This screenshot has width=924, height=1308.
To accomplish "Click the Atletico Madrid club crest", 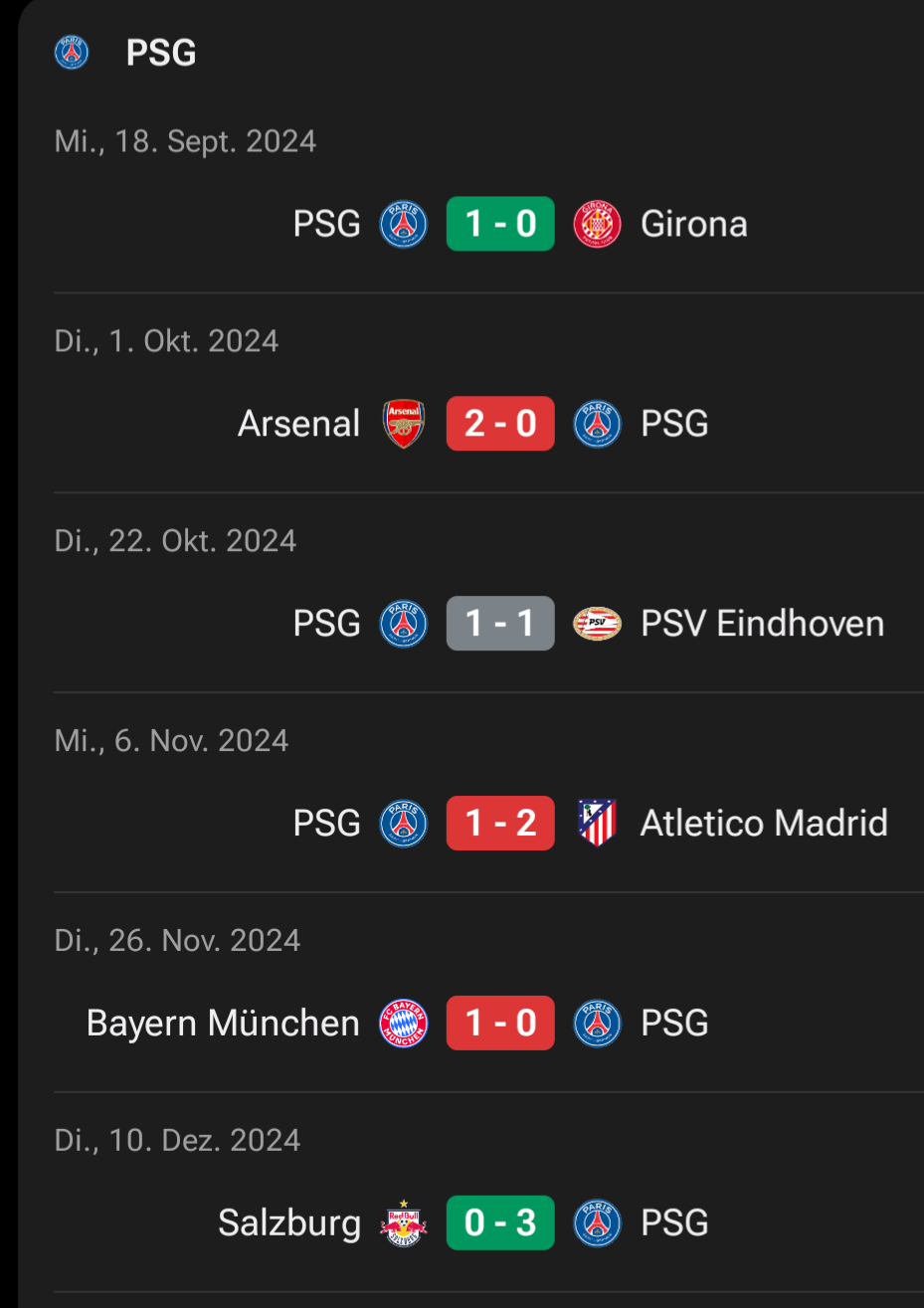I will [598, 824].
